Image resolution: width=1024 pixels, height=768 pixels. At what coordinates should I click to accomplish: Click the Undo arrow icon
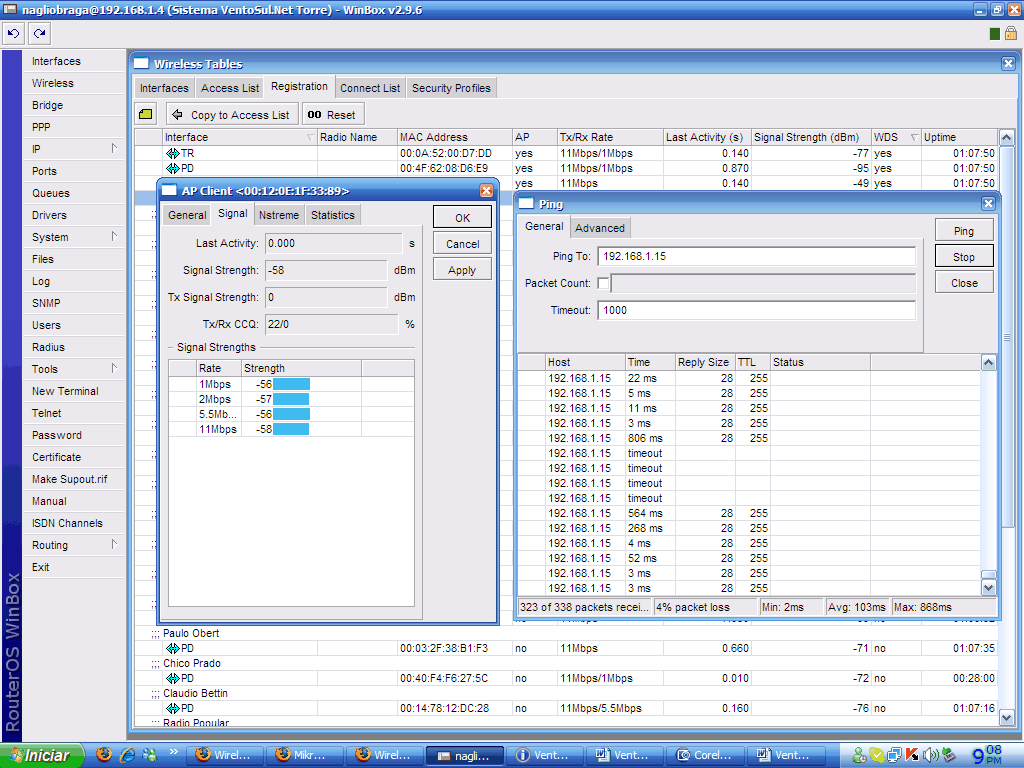pos(14,33)
